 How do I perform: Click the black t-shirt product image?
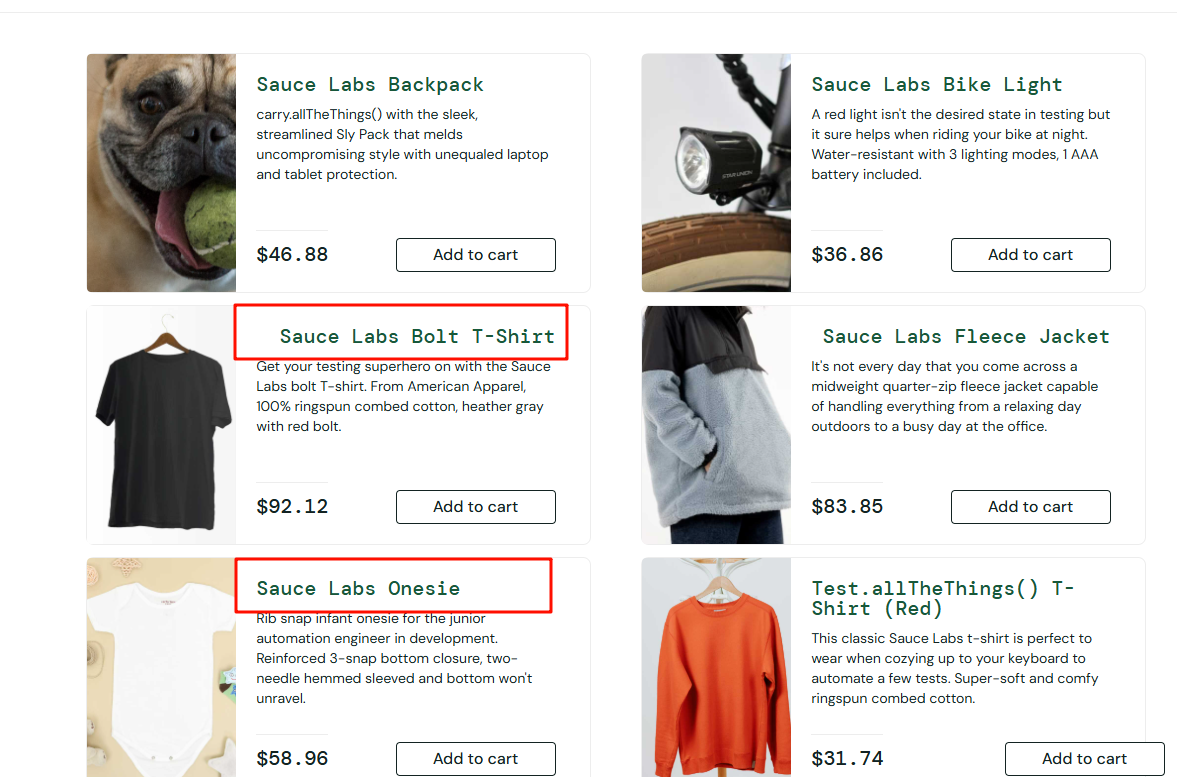click(x=161, y=425)
